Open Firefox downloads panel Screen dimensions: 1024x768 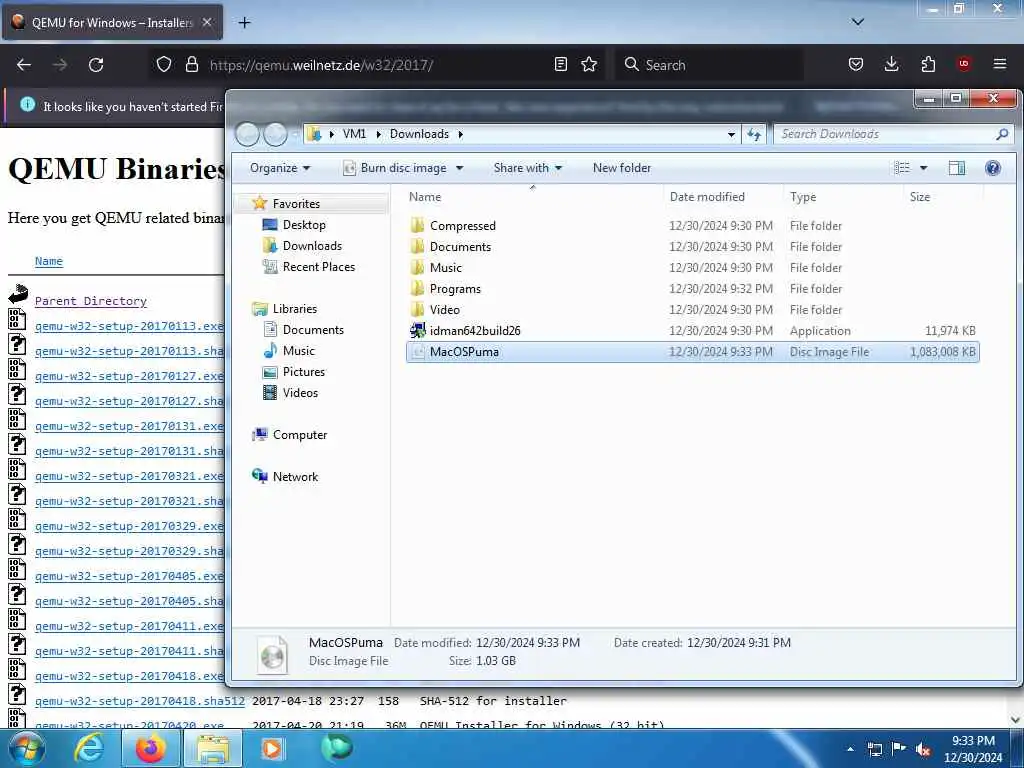(891, 64)
